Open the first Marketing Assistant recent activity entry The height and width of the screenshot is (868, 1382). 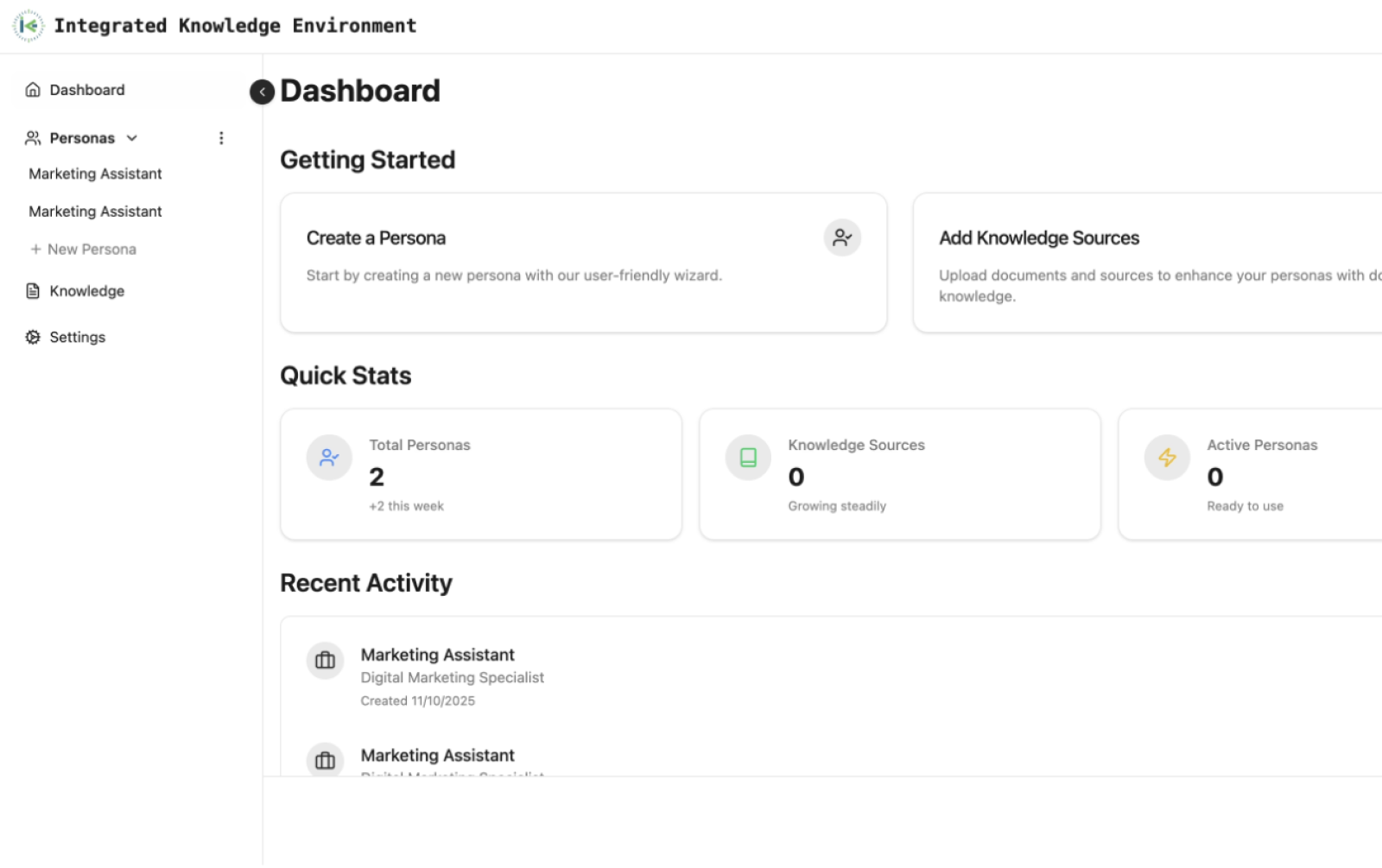437,655
